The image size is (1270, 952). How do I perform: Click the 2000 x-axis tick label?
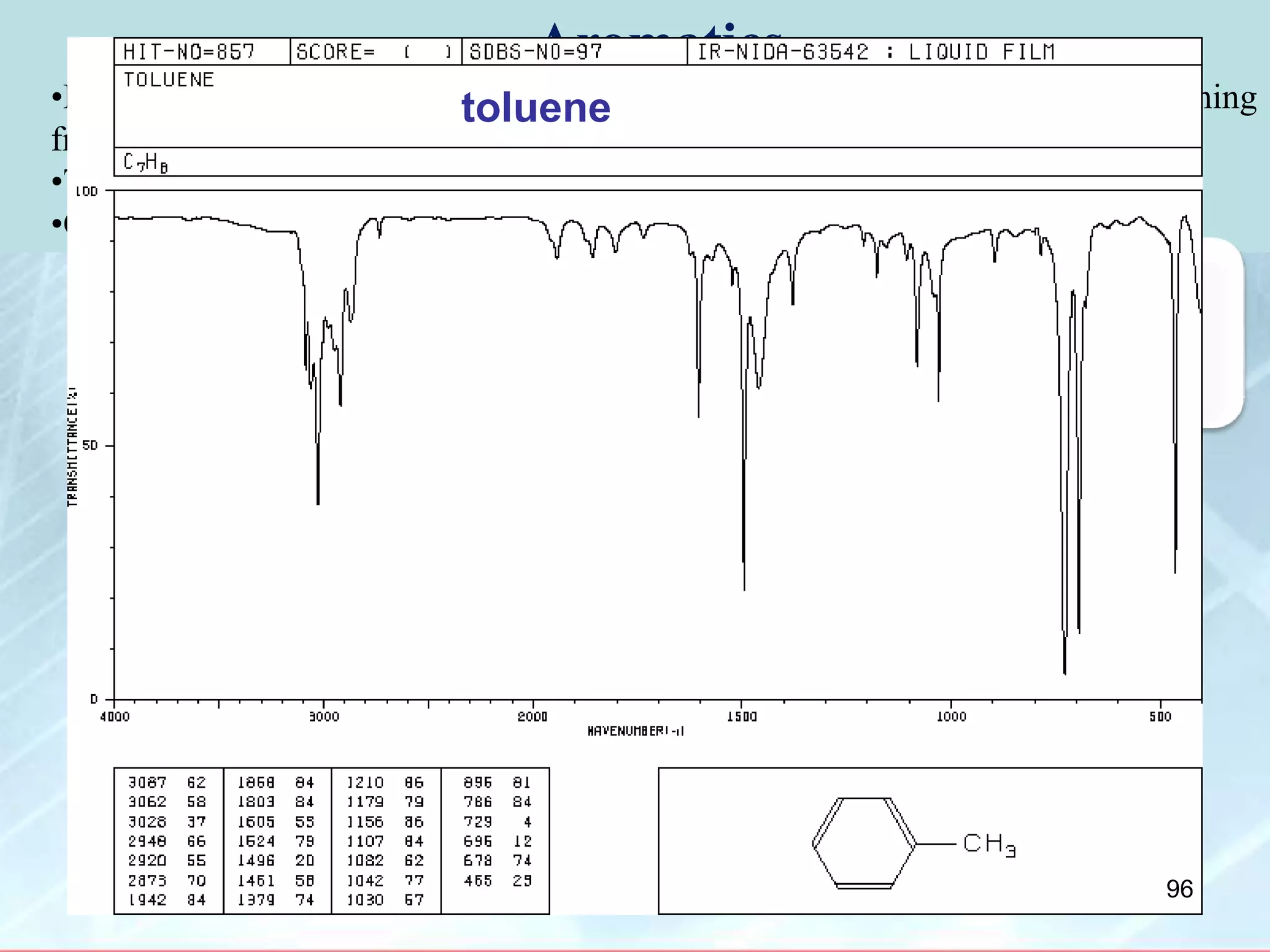533,716
